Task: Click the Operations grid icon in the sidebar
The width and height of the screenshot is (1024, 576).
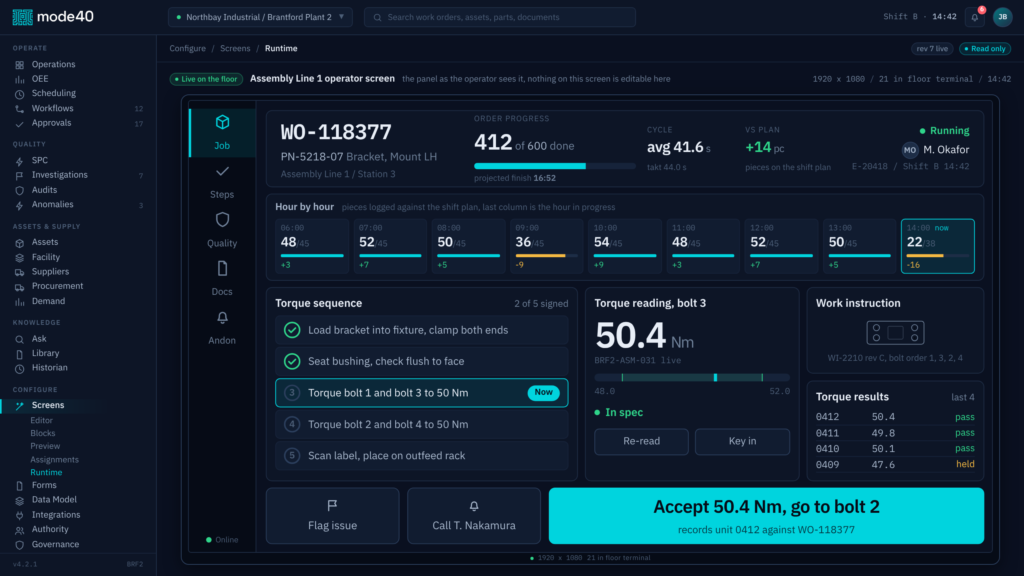Action: pos(20,65)
